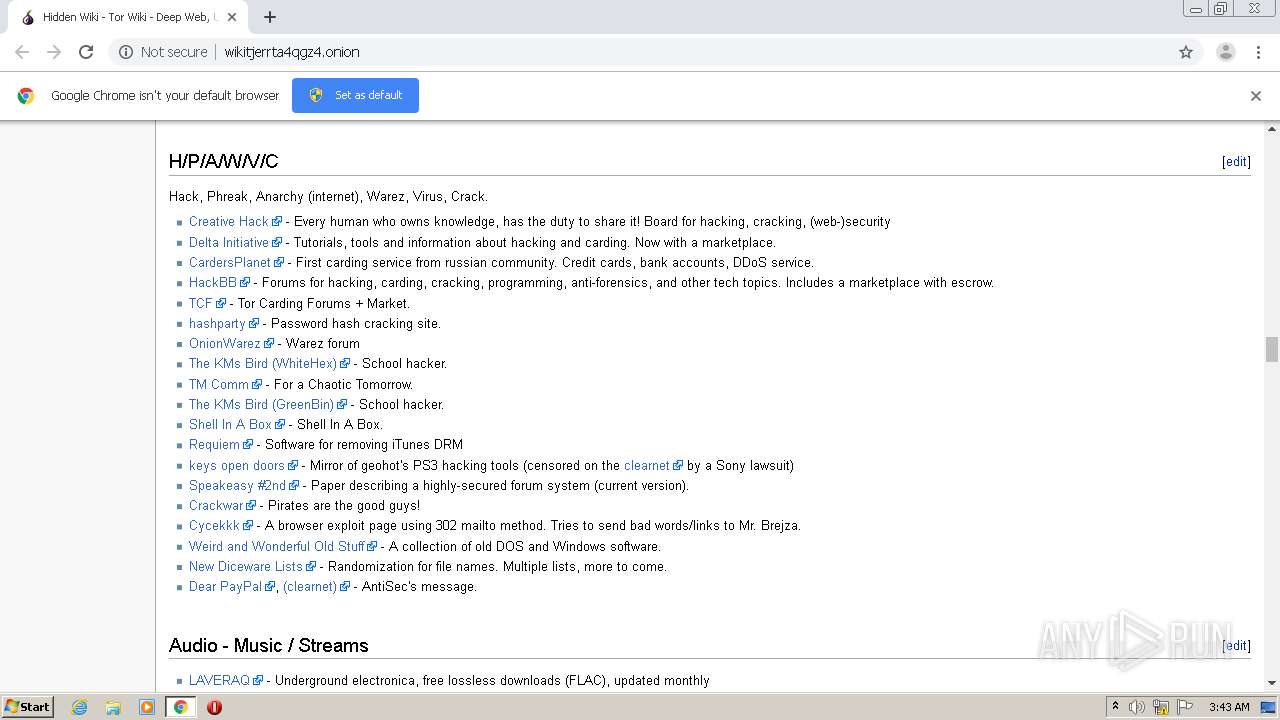Open the Crackwar link
The height and width of the screenshot is (720, 1280).
216,505
